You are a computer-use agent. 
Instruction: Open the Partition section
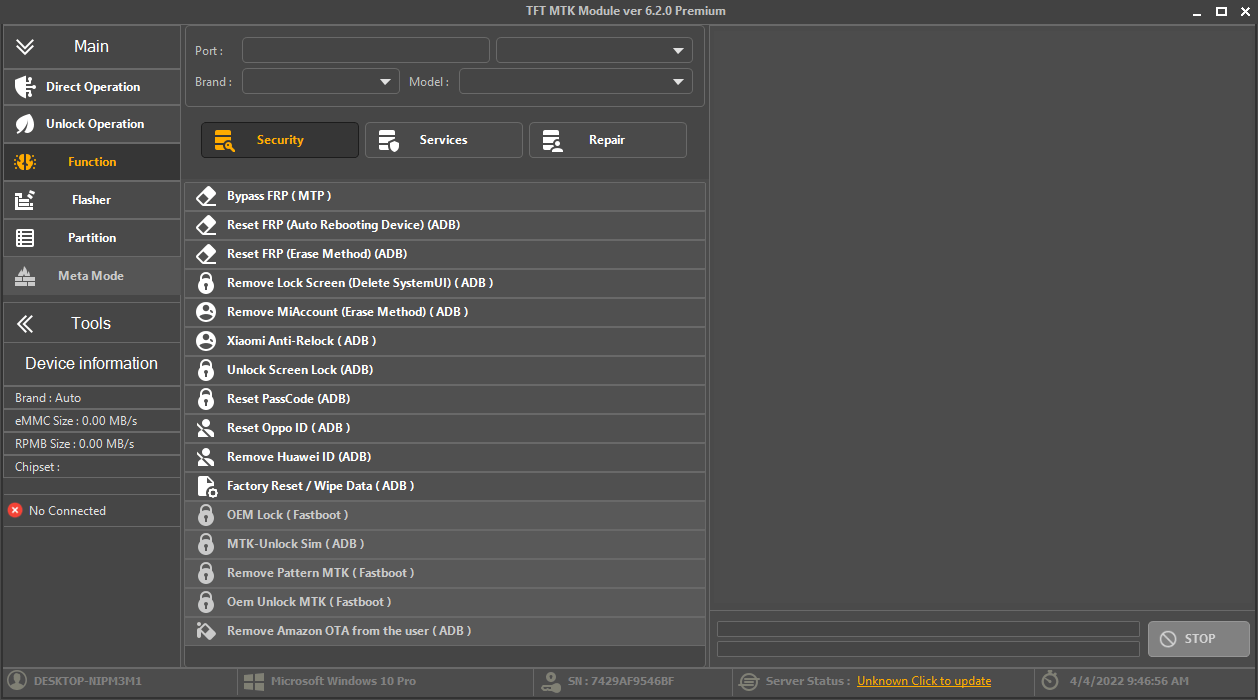click(x=26, y=237)
